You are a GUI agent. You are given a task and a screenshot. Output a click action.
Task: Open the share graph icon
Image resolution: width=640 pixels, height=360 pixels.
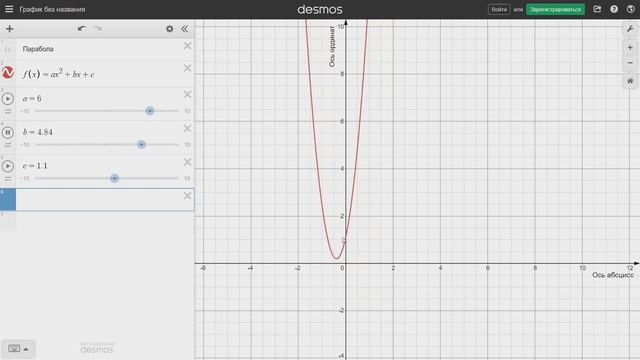[x=597, y=9]
